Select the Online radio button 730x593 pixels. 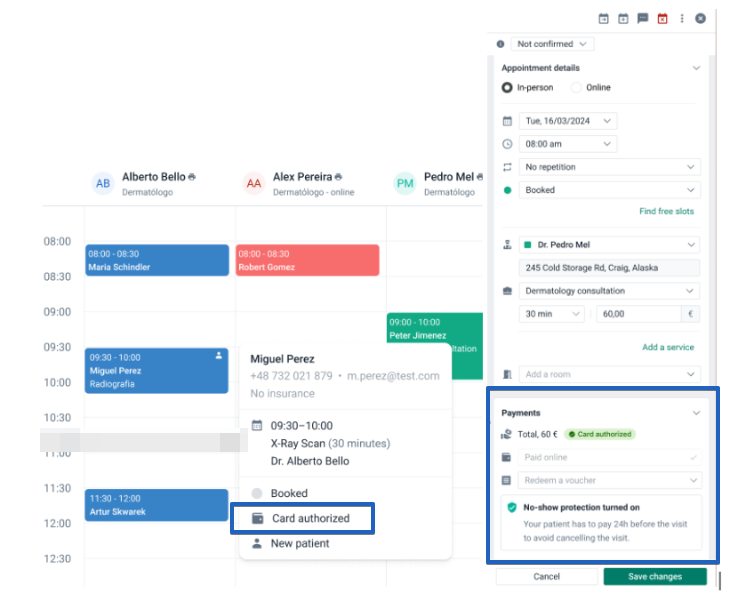576,88
